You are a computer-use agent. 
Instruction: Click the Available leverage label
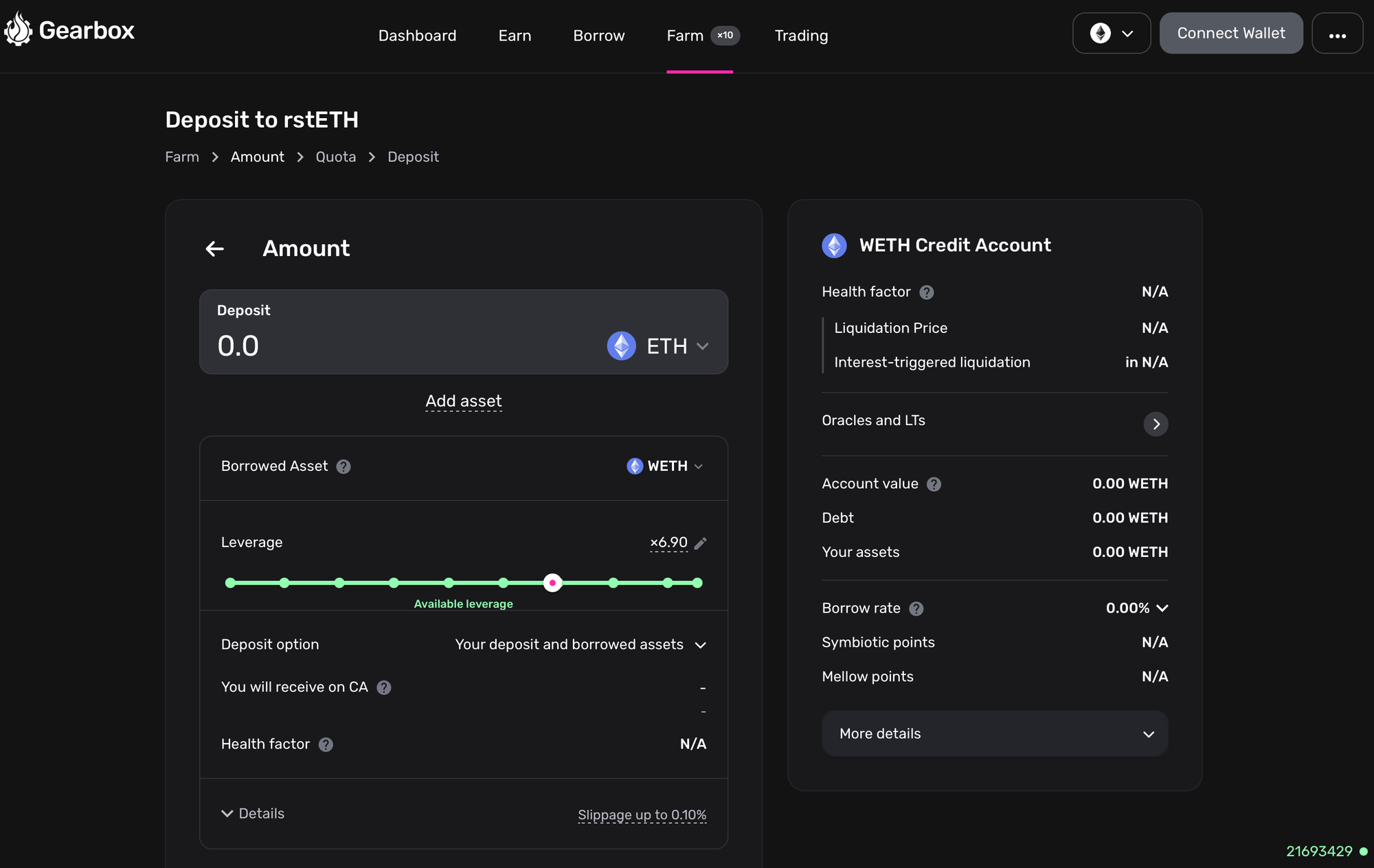(463, 604)
